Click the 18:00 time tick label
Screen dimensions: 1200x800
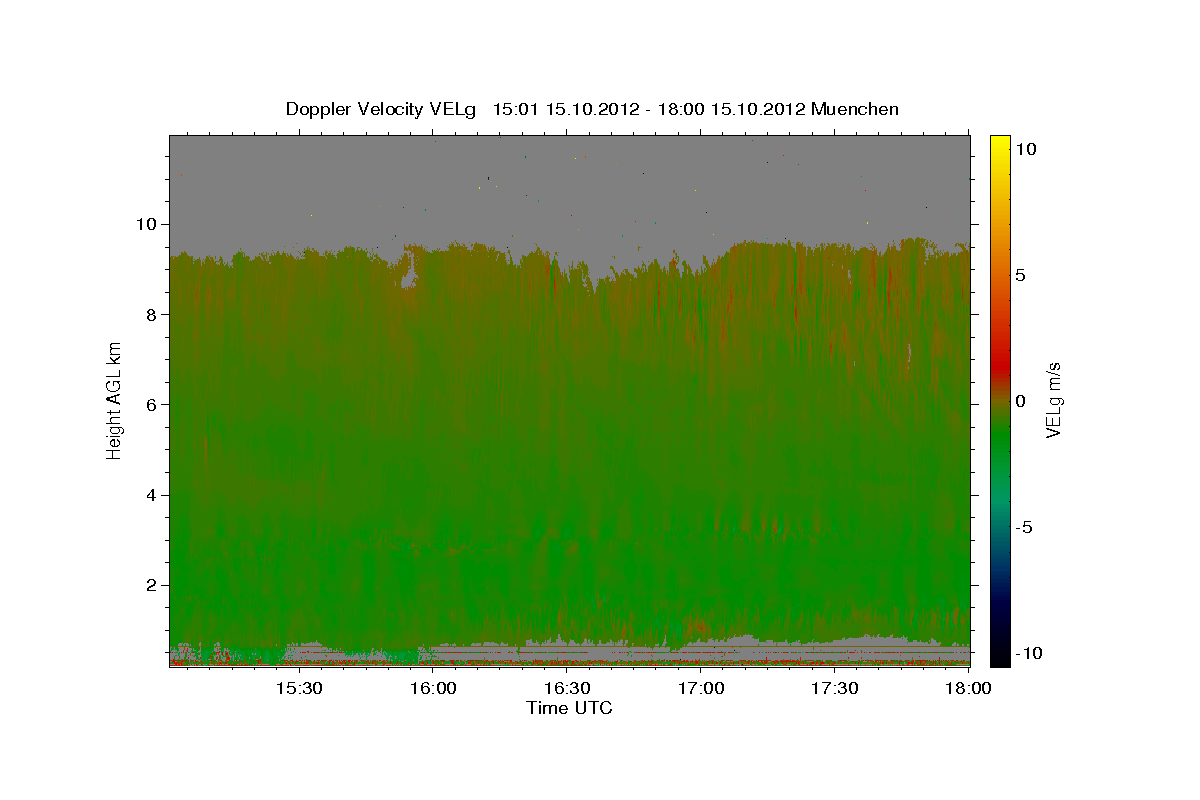point(968,689)
